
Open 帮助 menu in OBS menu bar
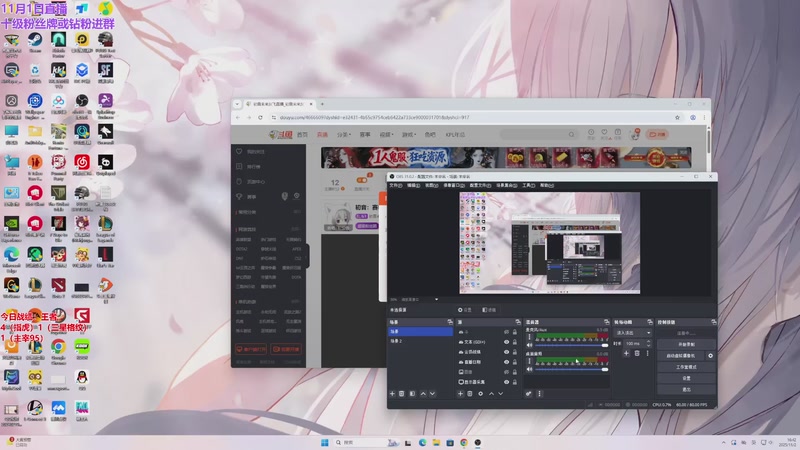[x=546, y=185]
